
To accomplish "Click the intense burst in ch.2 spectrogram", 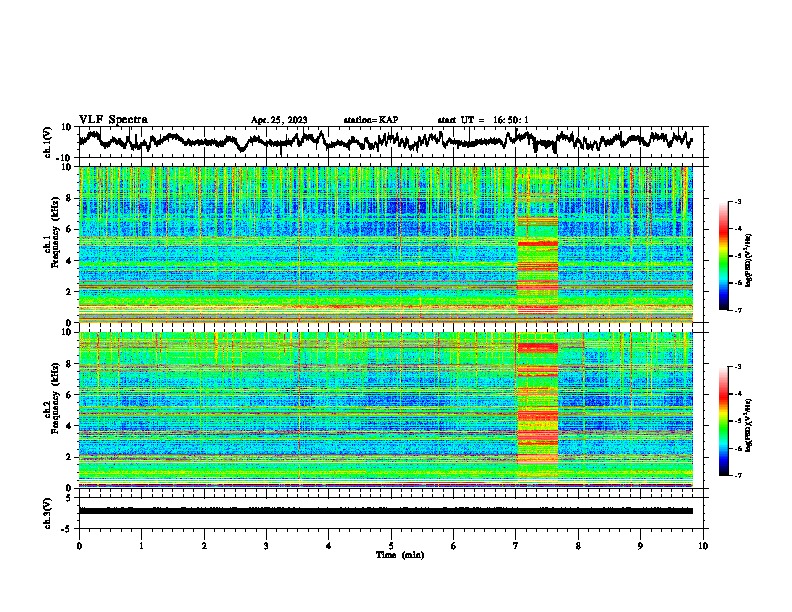I will [537, 406].
